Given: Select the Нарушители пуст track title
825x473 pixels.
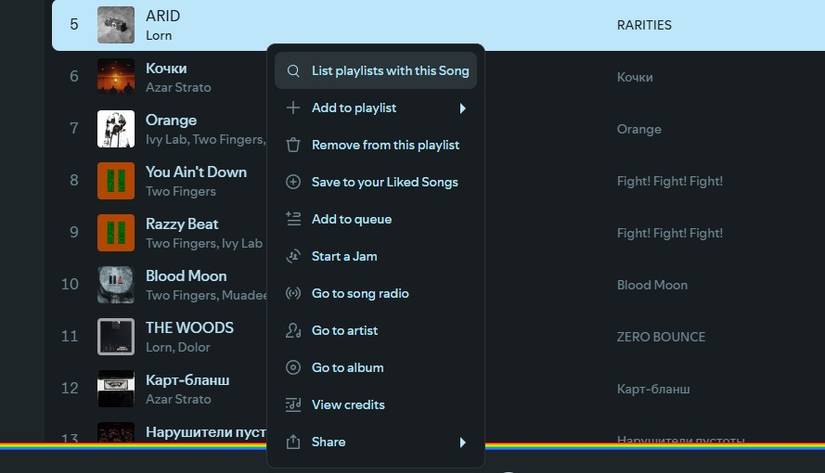Looking at the screenshot, I should pyautogui.click(x=206, y=432).
